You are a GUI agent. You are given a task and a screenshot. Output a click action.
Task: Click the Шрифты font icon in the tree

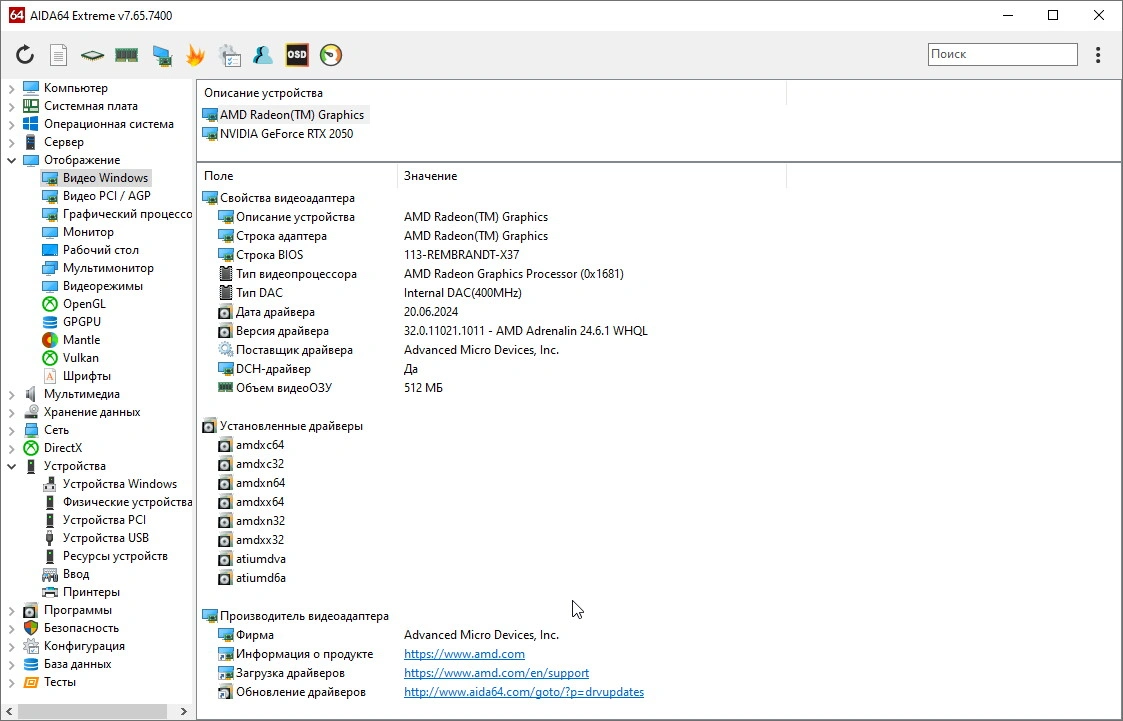50,376
